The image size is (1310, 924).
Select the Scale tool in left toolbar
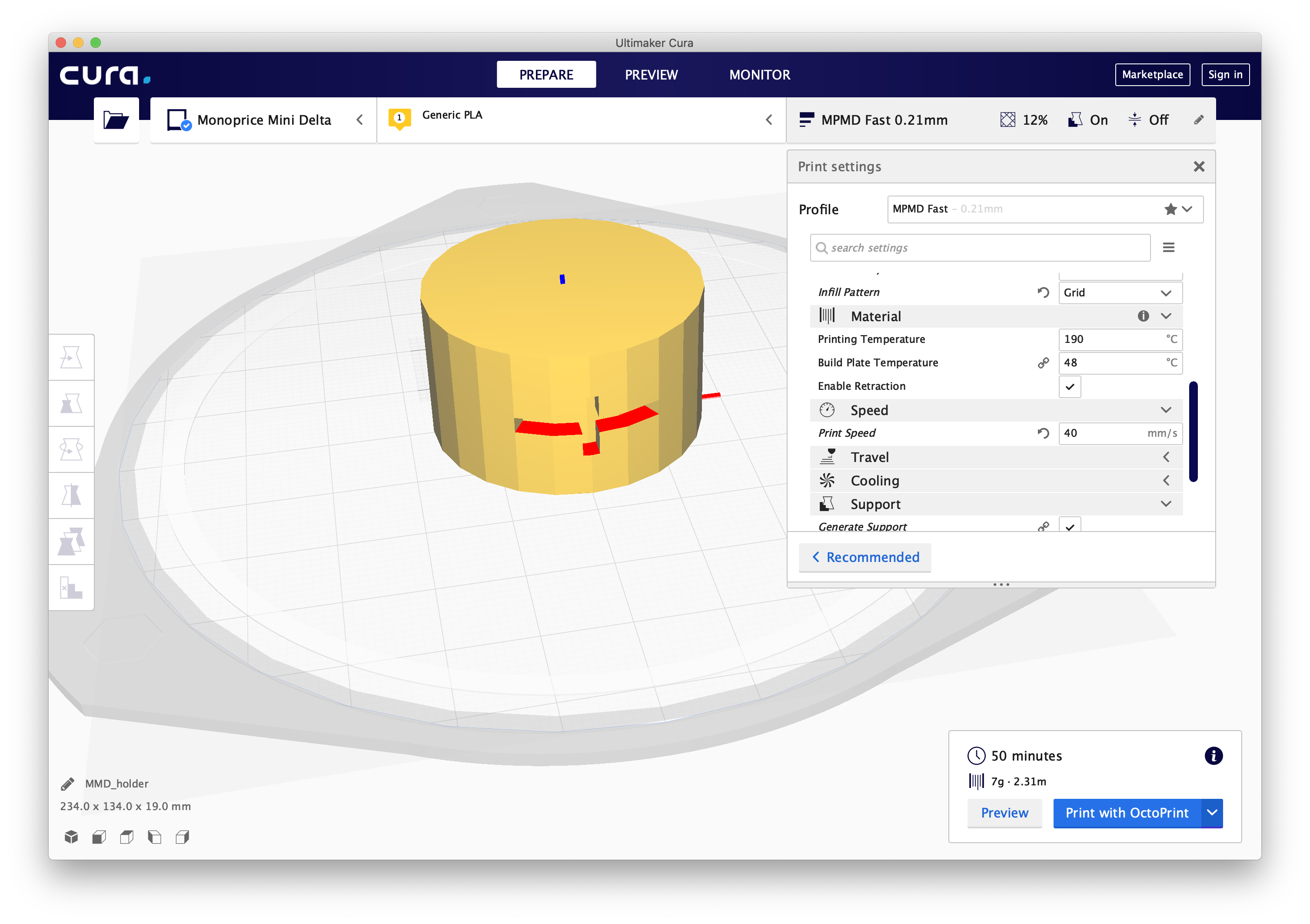tap(71, 404)
